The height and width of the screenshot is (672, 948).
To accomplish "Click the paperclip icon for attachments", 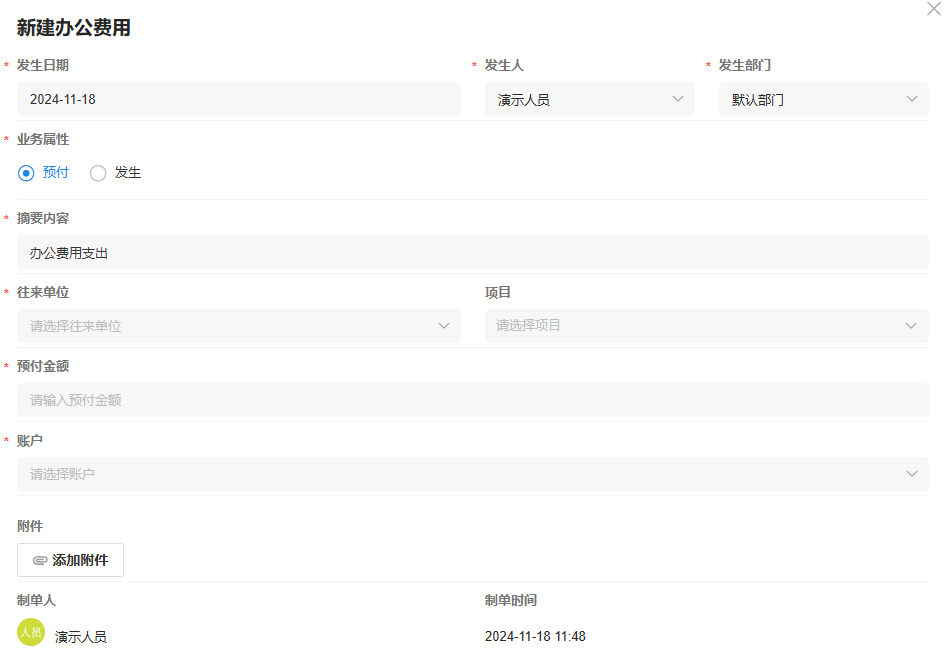I will (x=40, y=561).
